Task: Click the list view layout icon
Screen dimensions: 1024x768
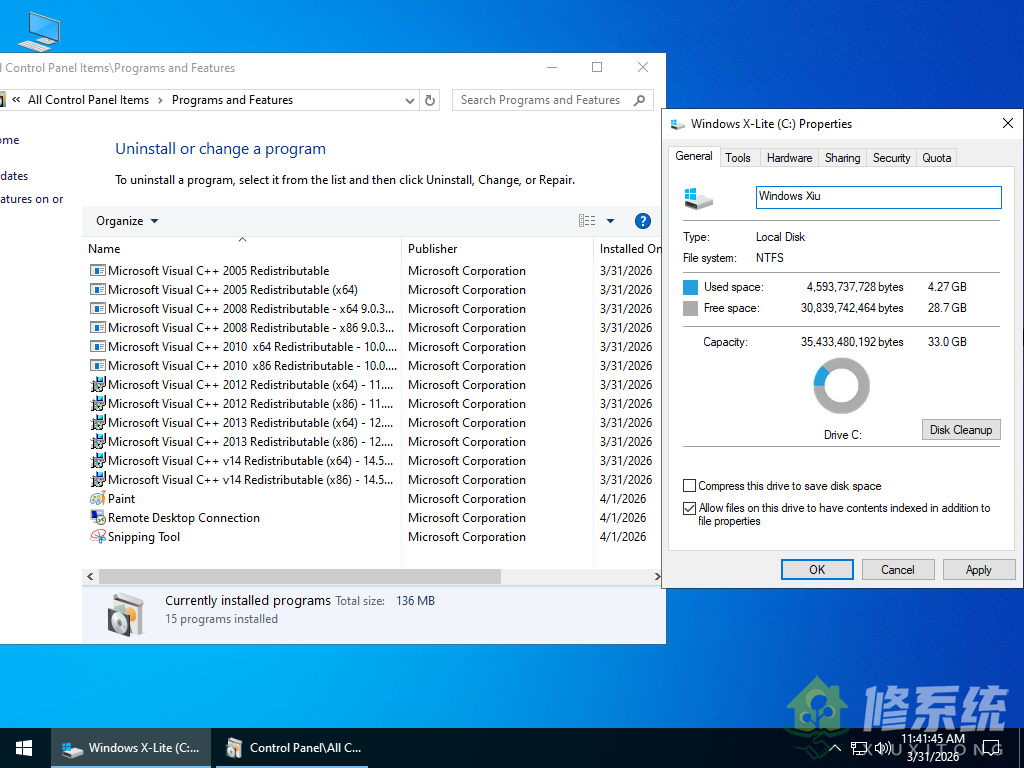Action: [587, 220]
